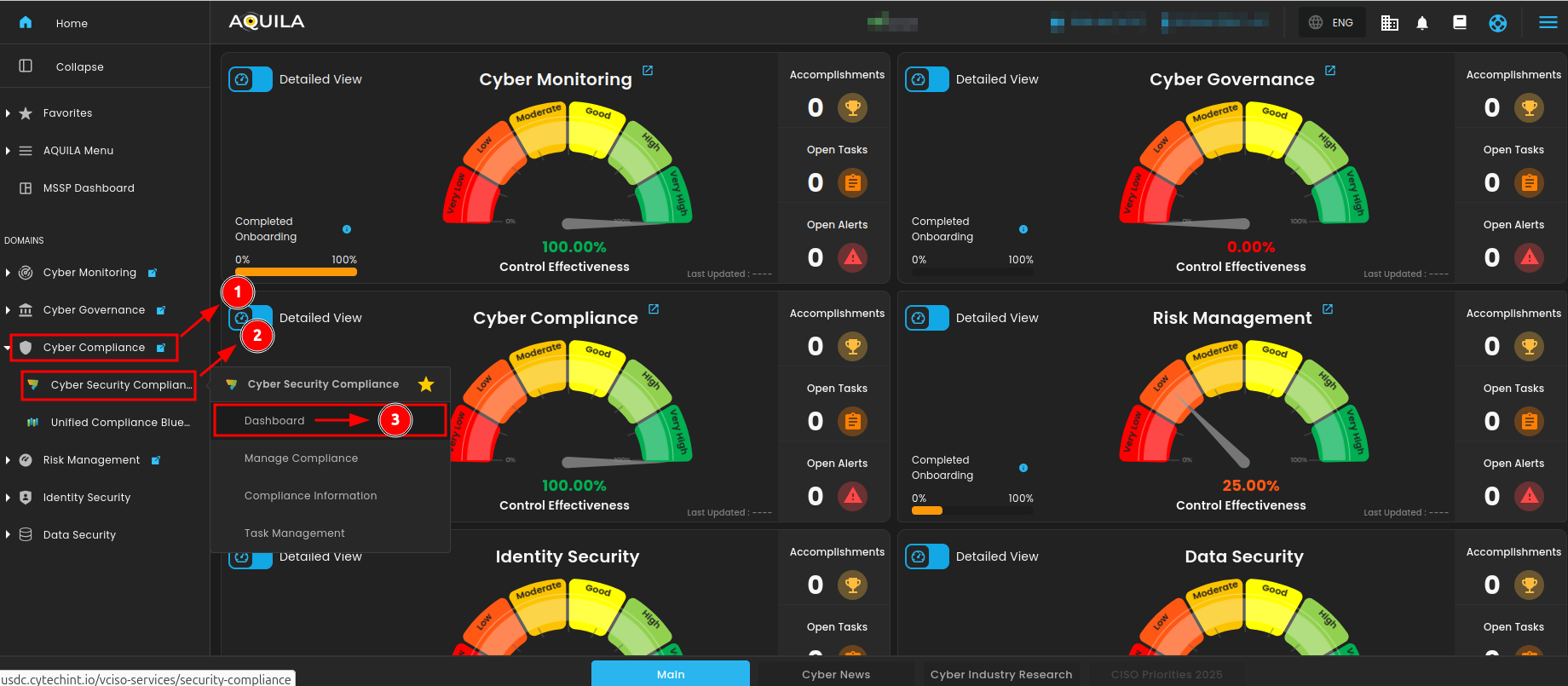Click the Risk Management open tasks clipboard icon
The width and height of the screenshot is (1568, 686).
(x=1529, y=421)
